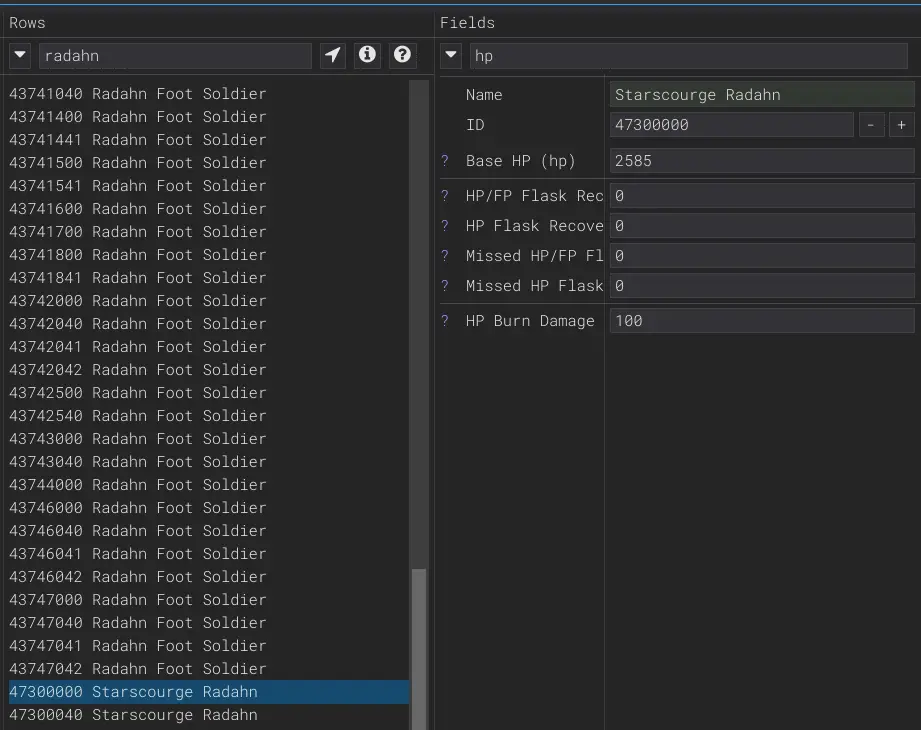Click the go-to-selected-row arrow icon

(x=333, y=55)
